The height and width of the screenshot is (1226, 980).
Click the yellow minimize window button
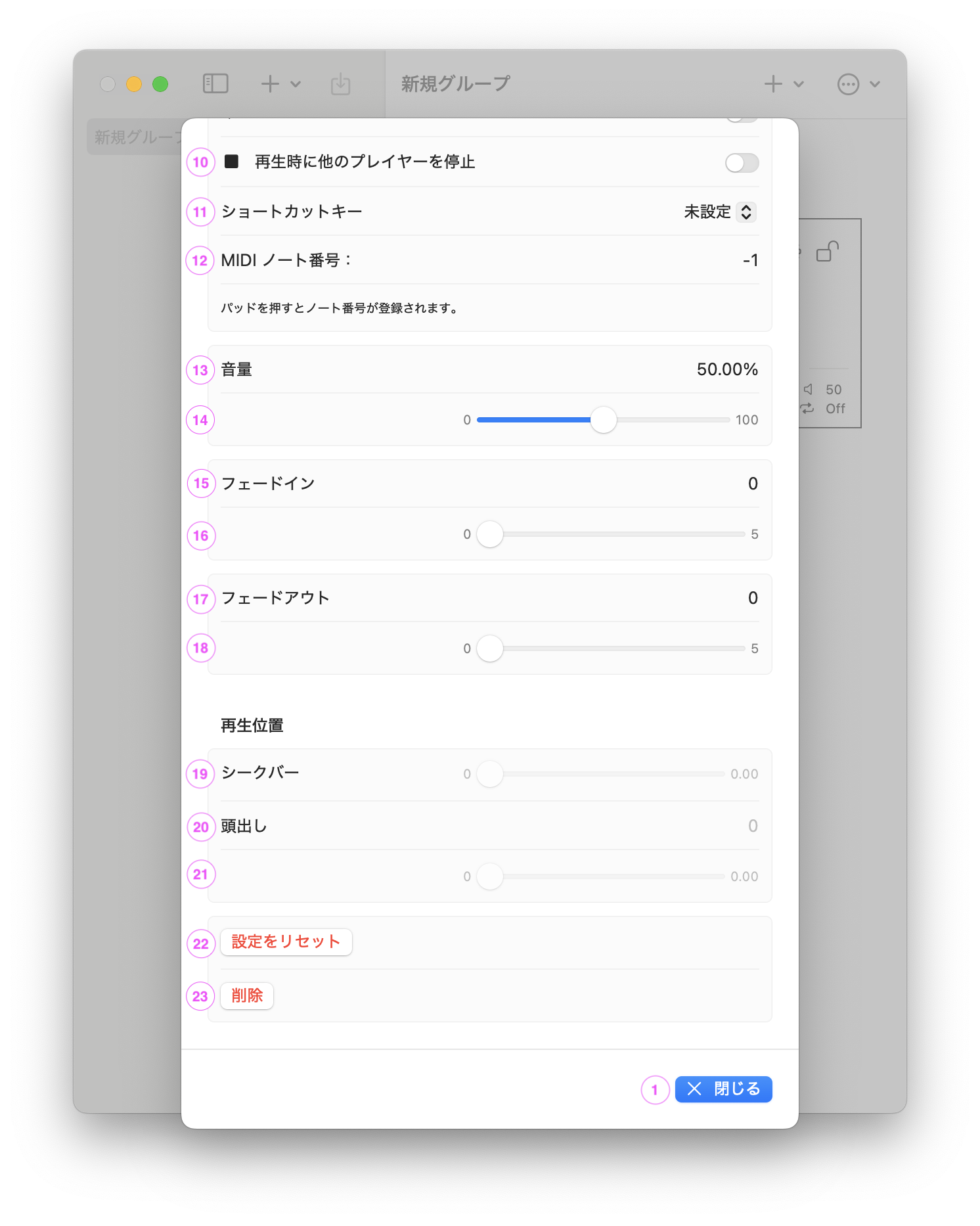click(134, 84)
